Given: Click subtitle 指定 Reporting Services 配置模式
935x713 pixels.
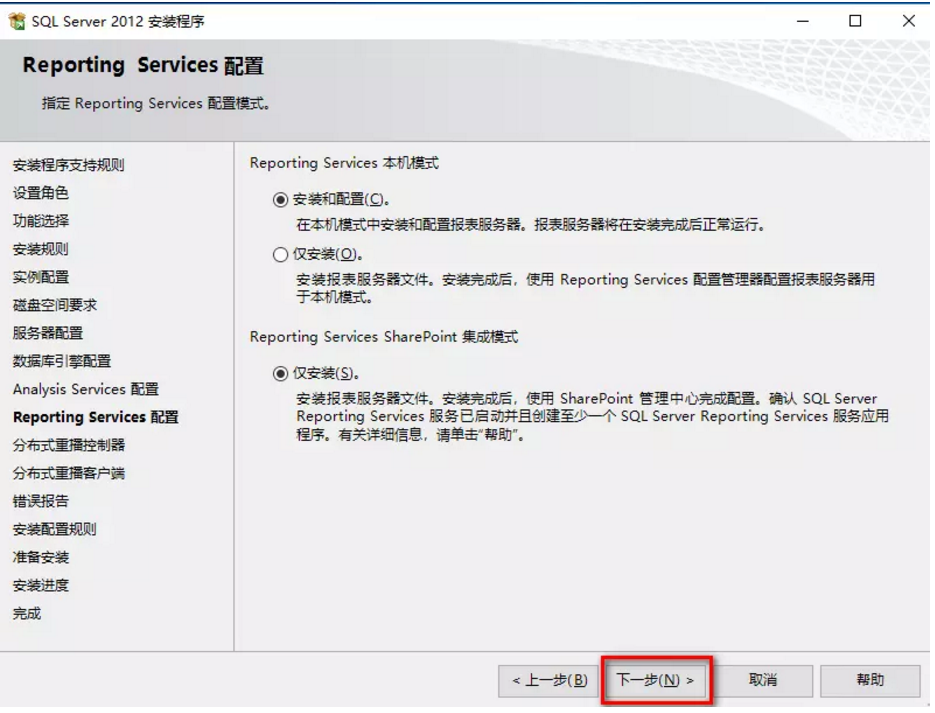Looking at the screenshot, I should (x=156, y=104).
